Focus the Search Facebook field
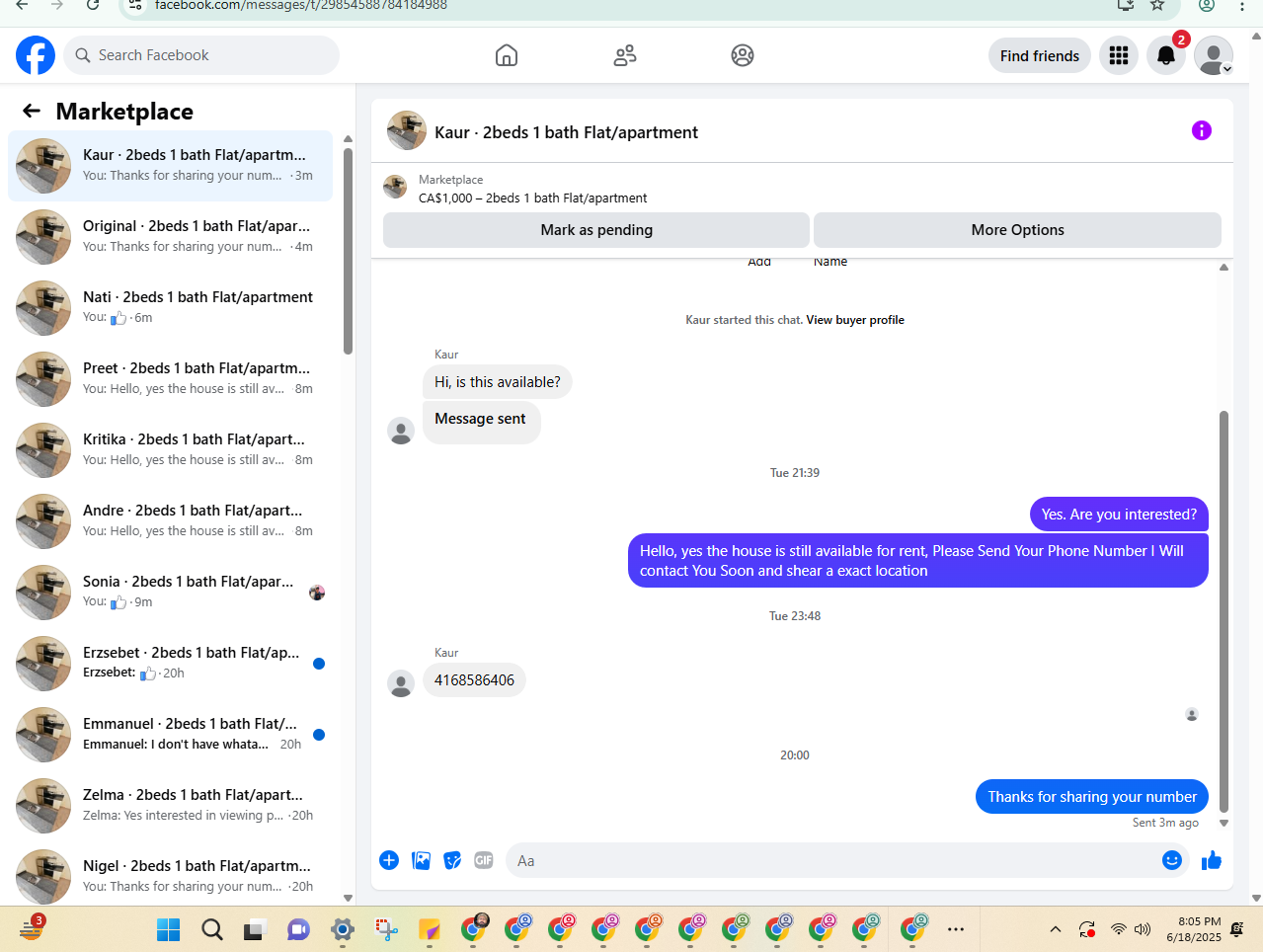Image resolution: width=1263 pixels, height=952 pixels. point(201,55)
